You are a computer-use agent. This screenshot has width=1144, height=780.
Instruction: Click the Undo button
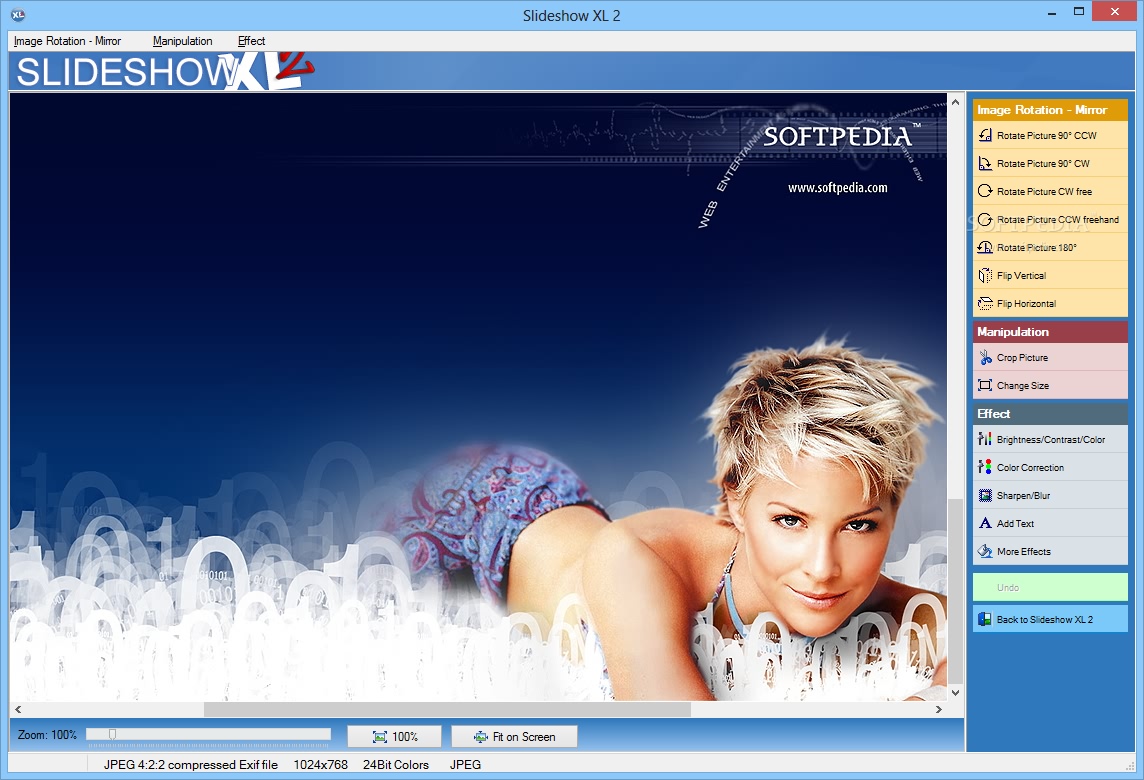tap(1050, 587)
